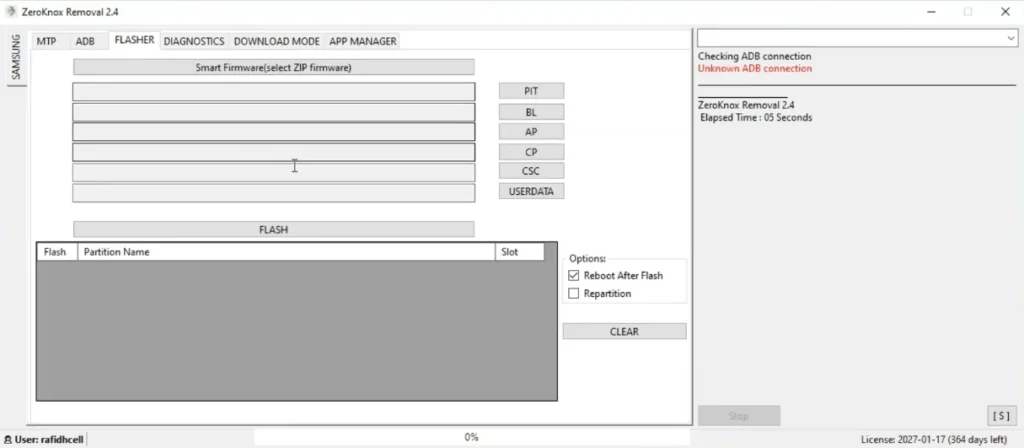The image size is (1024, 448).
Task: Click the AP file path field
Action: 274,132
